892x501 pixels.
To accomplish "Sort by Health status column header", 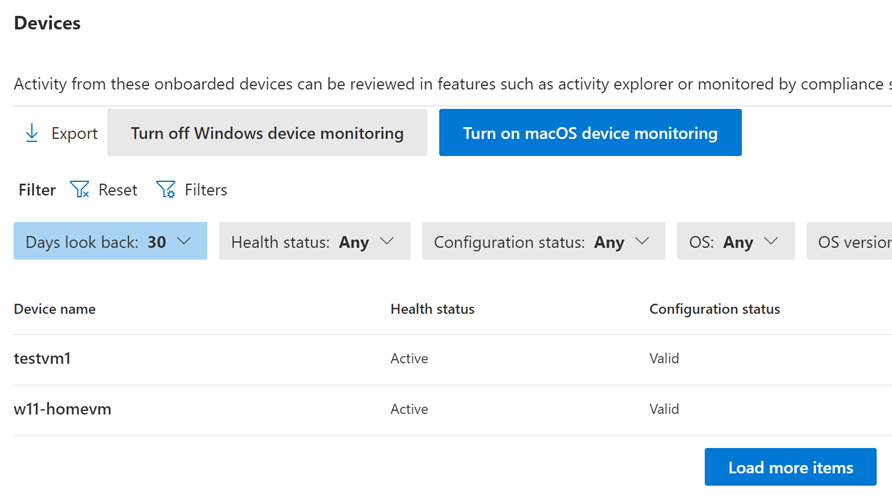I will [x=432, y=309].
